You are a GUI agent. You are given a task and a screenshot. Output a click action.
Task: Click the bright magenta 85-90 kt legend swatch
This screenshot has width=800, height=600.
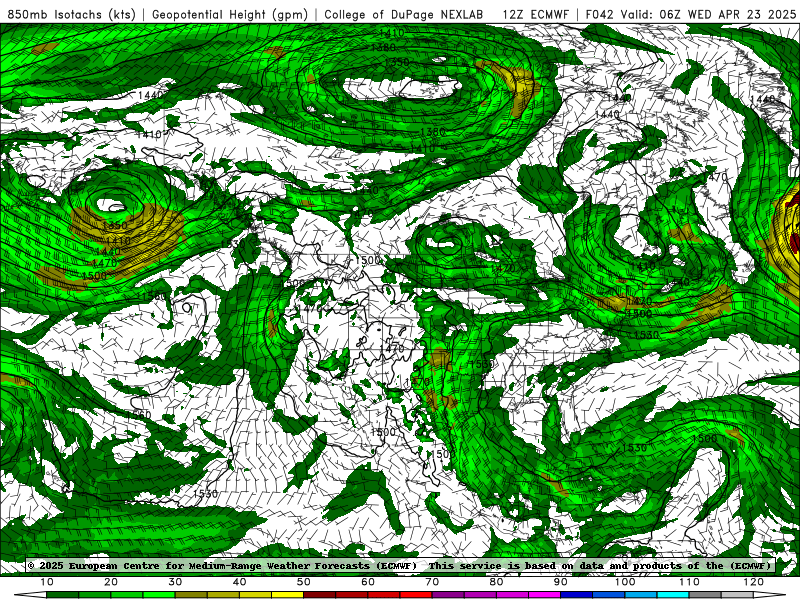click(544, 595)
